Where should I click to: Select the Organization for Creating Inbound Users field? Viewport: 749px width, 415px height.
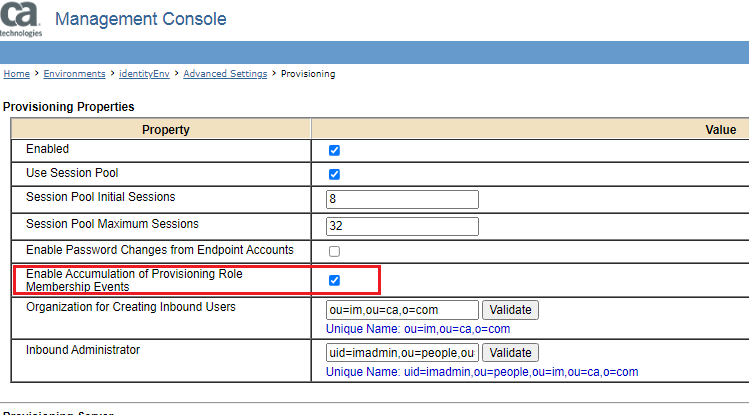402,310
